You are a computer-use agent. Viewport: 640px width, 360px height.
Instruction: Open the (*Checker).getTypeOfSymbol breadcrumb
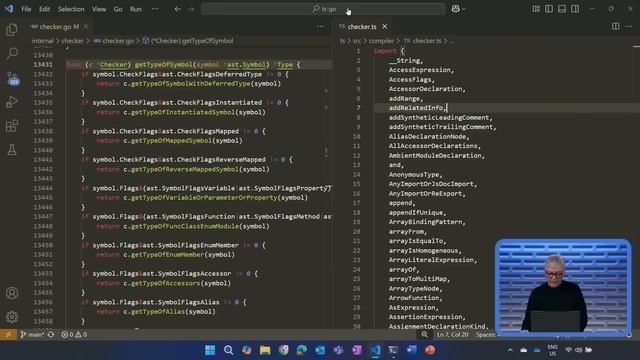tap(188, 41)
